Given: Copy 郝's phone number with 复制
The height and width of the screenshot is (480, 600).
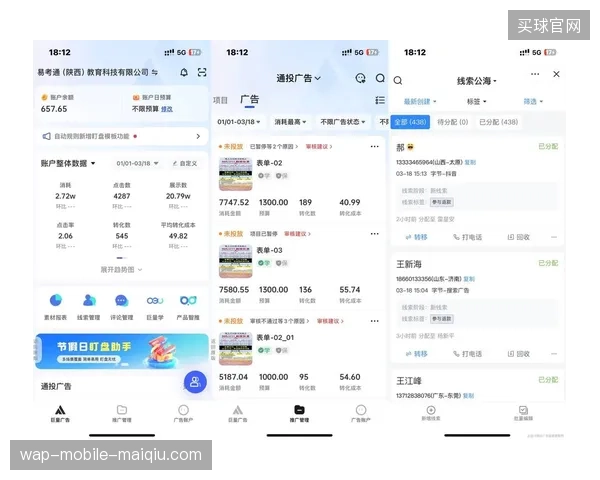Looking at the screenshot, I should click(x=470, y=162).
